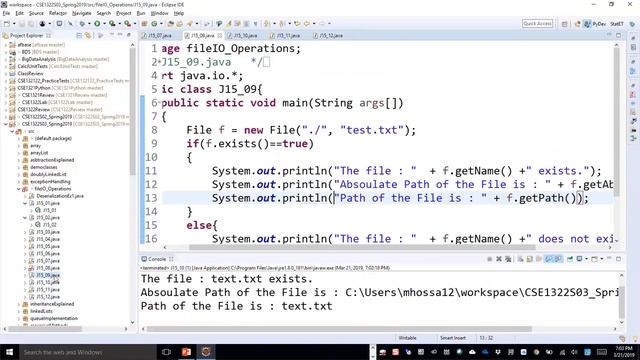The image size is (640, 360).
Task: Click the Open Perspective icon
Action: tap(564, 24)
